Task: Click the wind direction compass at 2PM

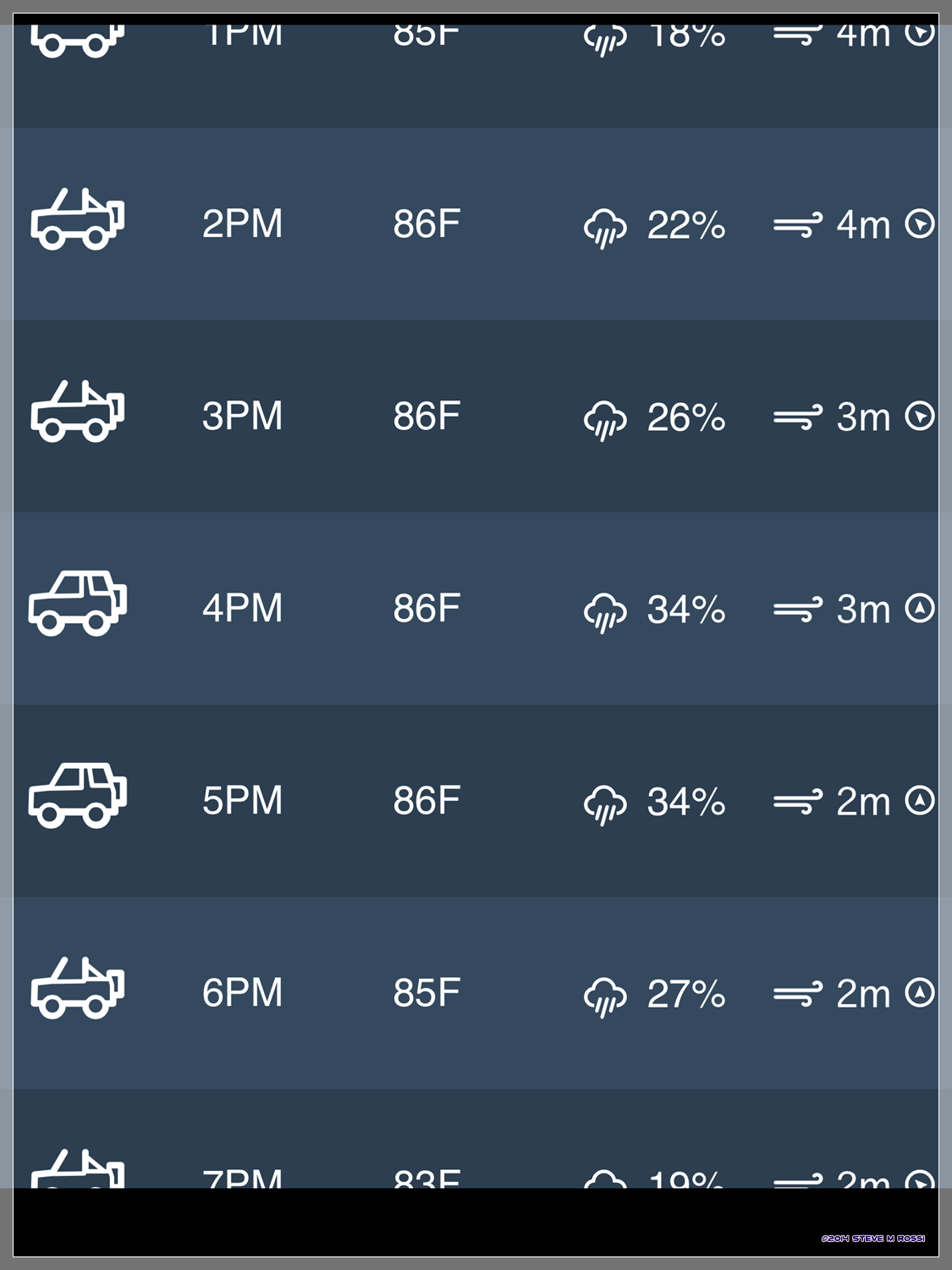Action: [x=920, y=224]
